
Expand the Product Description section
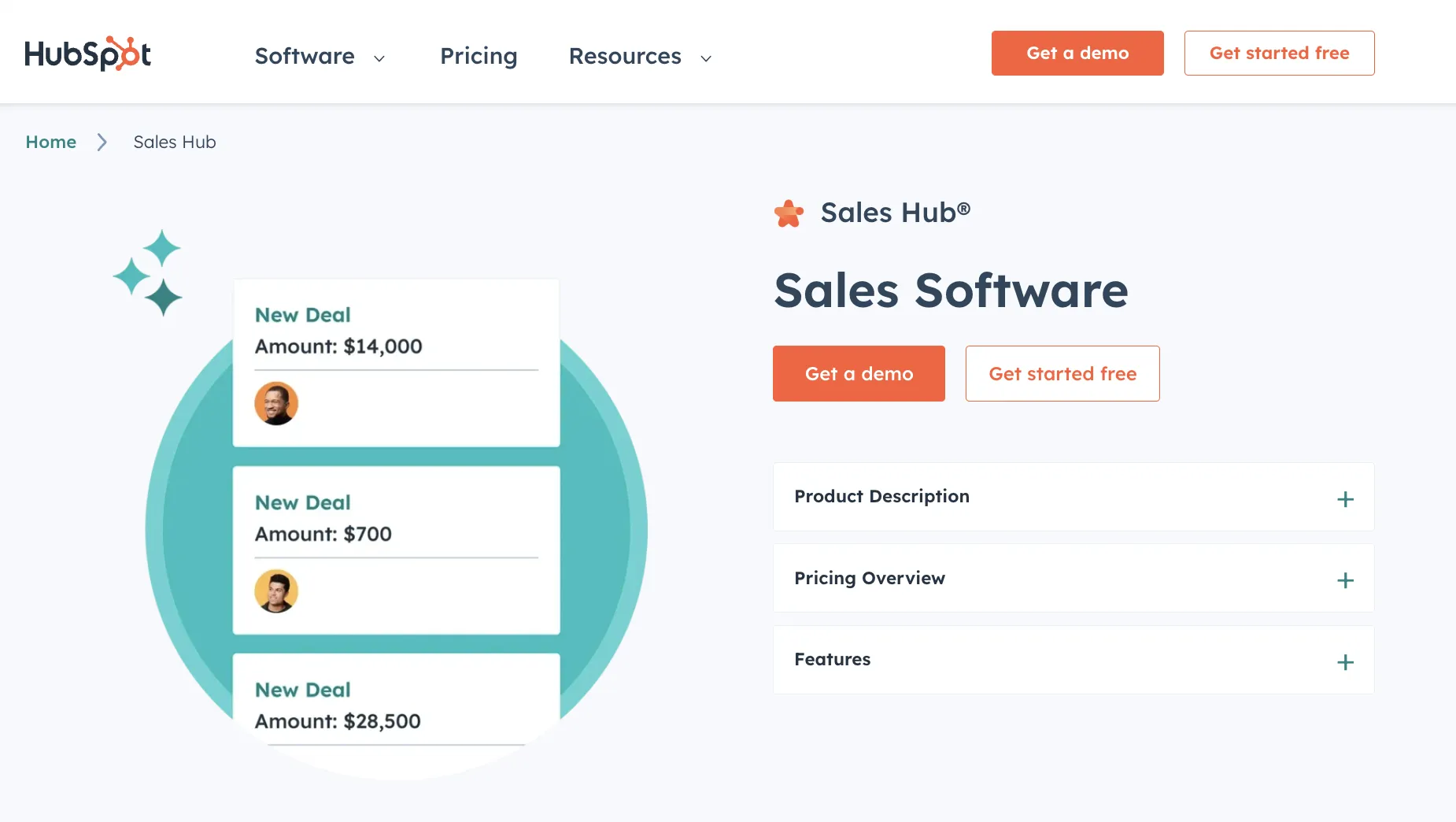tap(881, 497)
